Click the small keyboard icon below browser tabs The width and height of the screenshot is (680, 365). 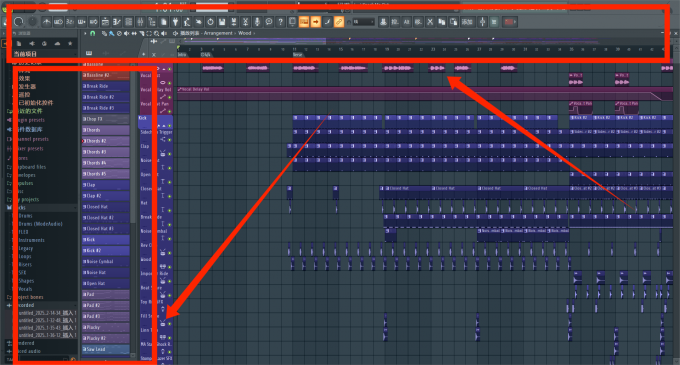click(x=89, y=53)
